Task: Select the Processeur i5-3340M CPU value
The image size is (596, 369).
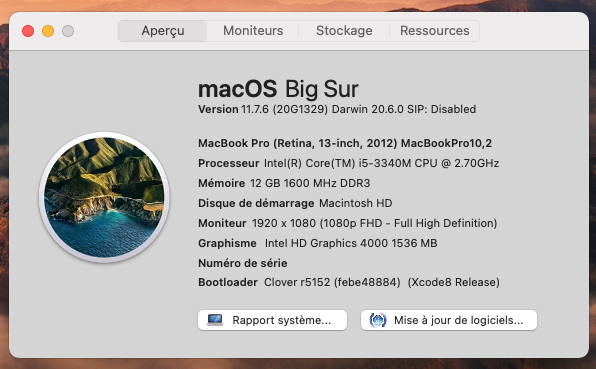Action: [x=382, y=163]
